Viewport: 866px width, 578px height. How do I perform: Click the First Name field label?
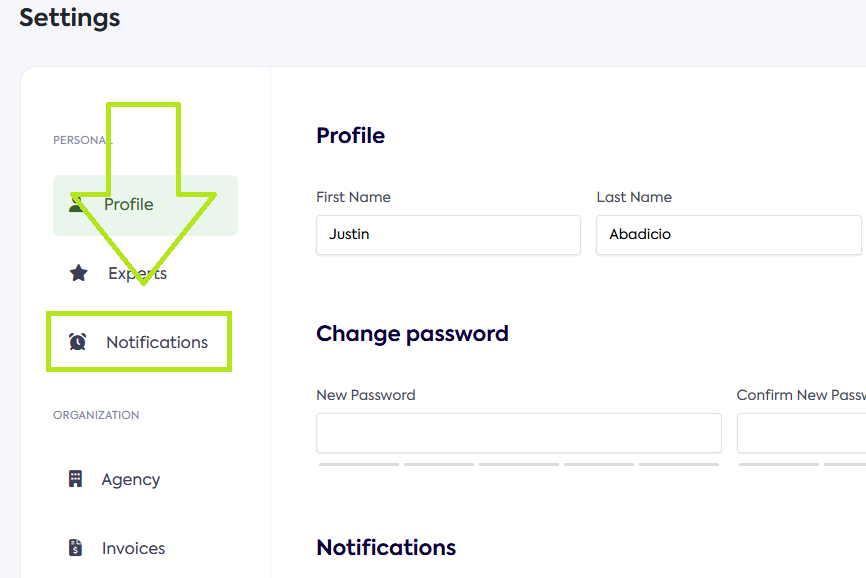353,197
